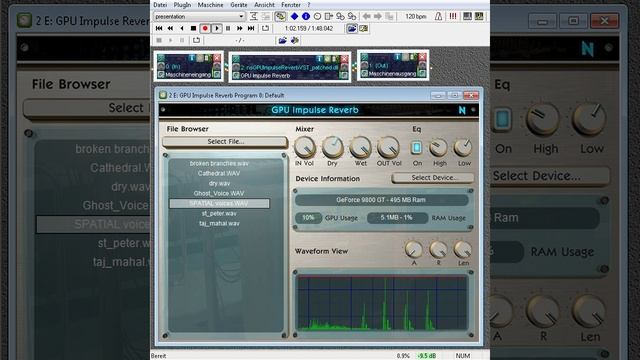Click the info icon on the GPU Impulse Reverb module

point(319,59)
